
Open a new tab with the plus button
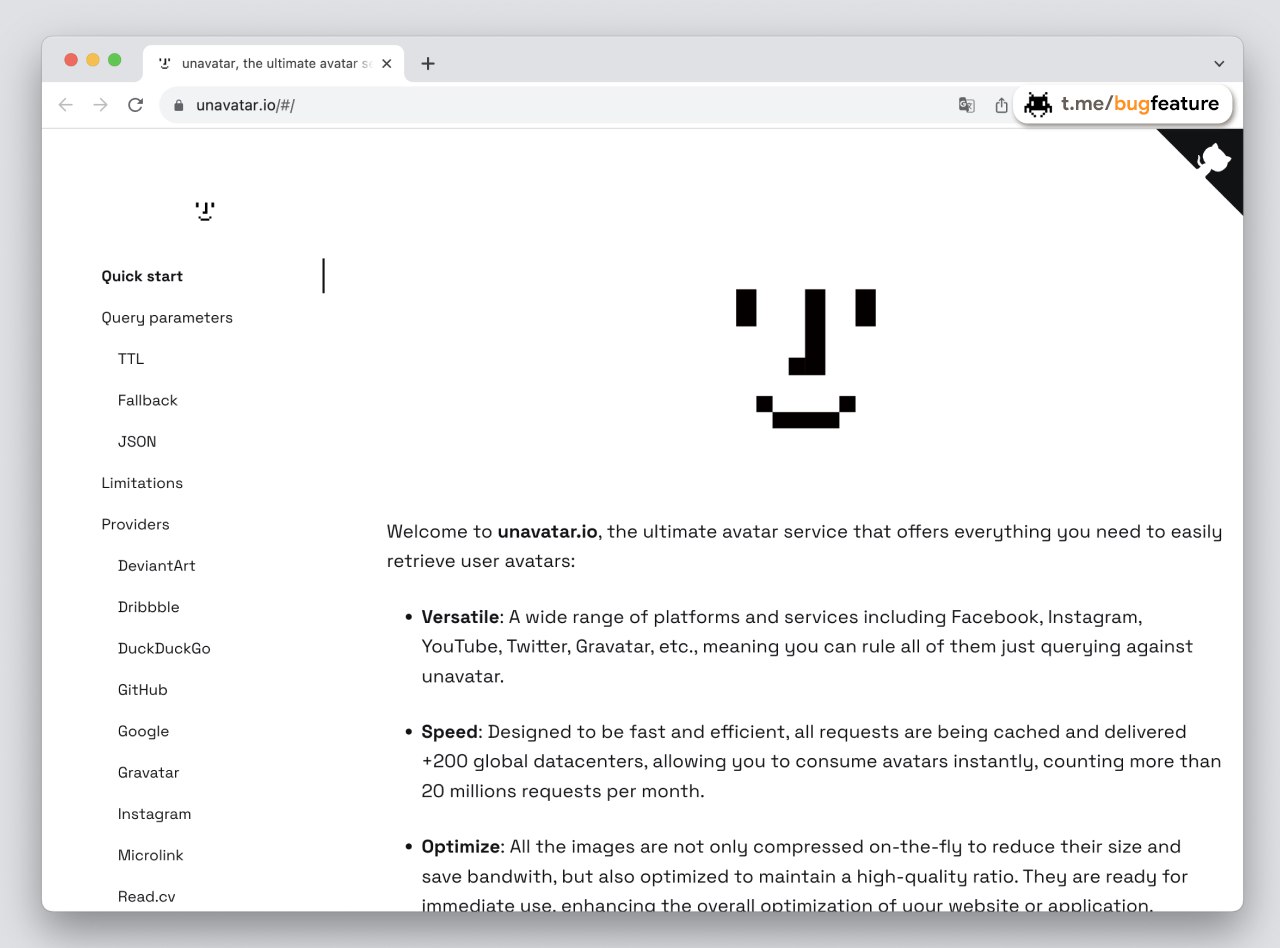(428, 63)
